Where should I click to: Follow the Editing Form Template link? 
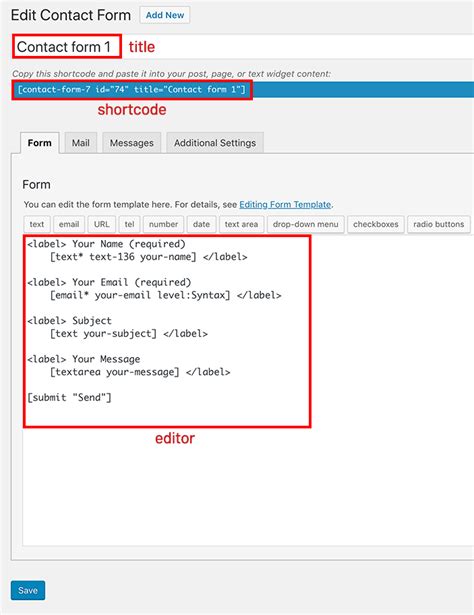pos(285,204)
